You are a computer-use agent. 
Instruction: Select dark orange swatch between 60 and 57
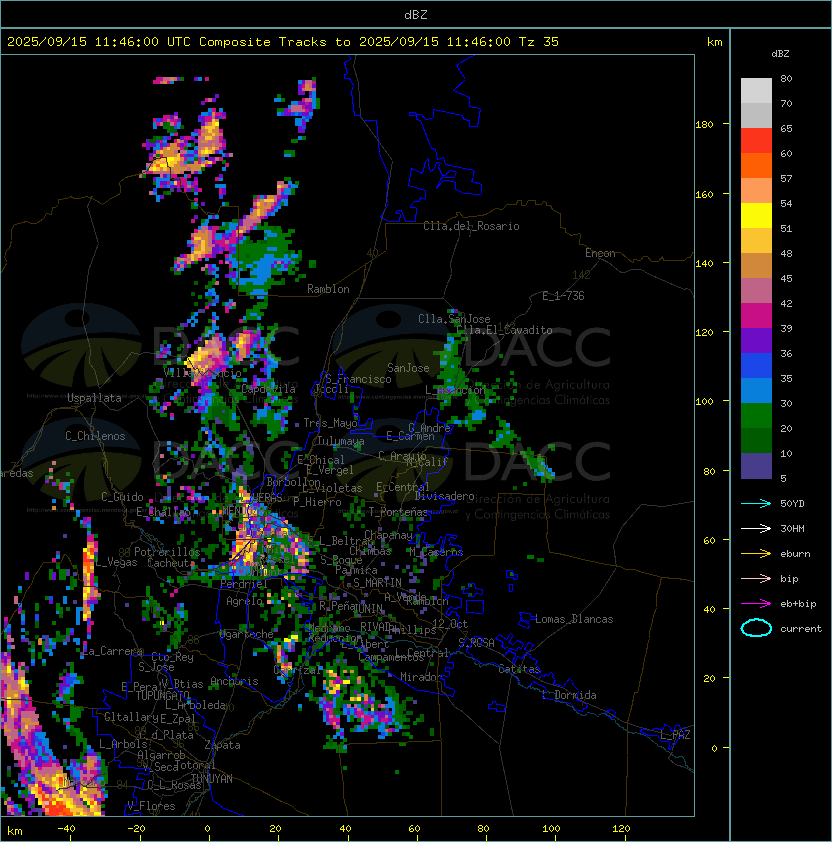[756, 165]
